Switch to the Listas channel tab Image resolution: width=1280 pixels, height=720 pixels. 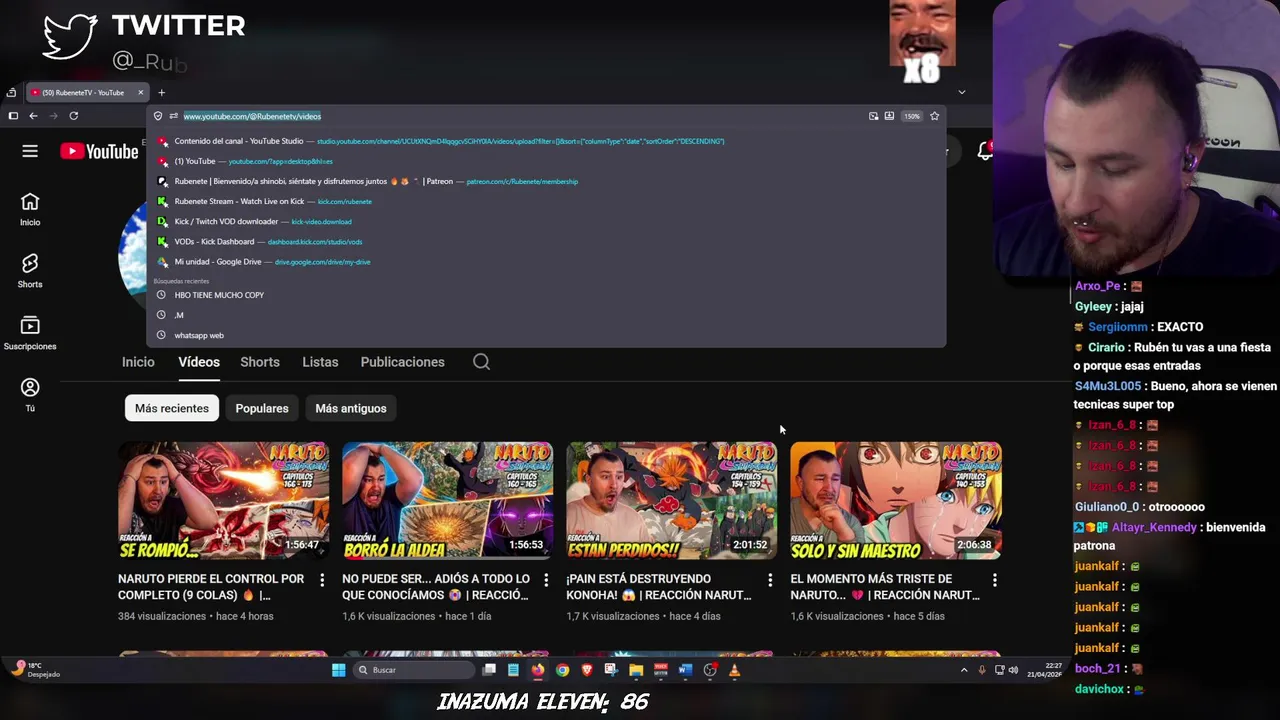(320, 362)
